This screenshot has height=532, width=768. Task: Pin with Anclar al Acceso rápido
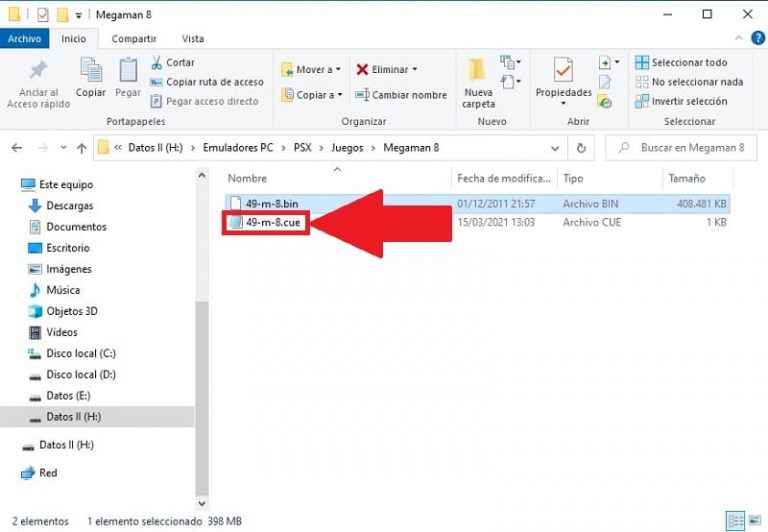(x=38, y=83)
